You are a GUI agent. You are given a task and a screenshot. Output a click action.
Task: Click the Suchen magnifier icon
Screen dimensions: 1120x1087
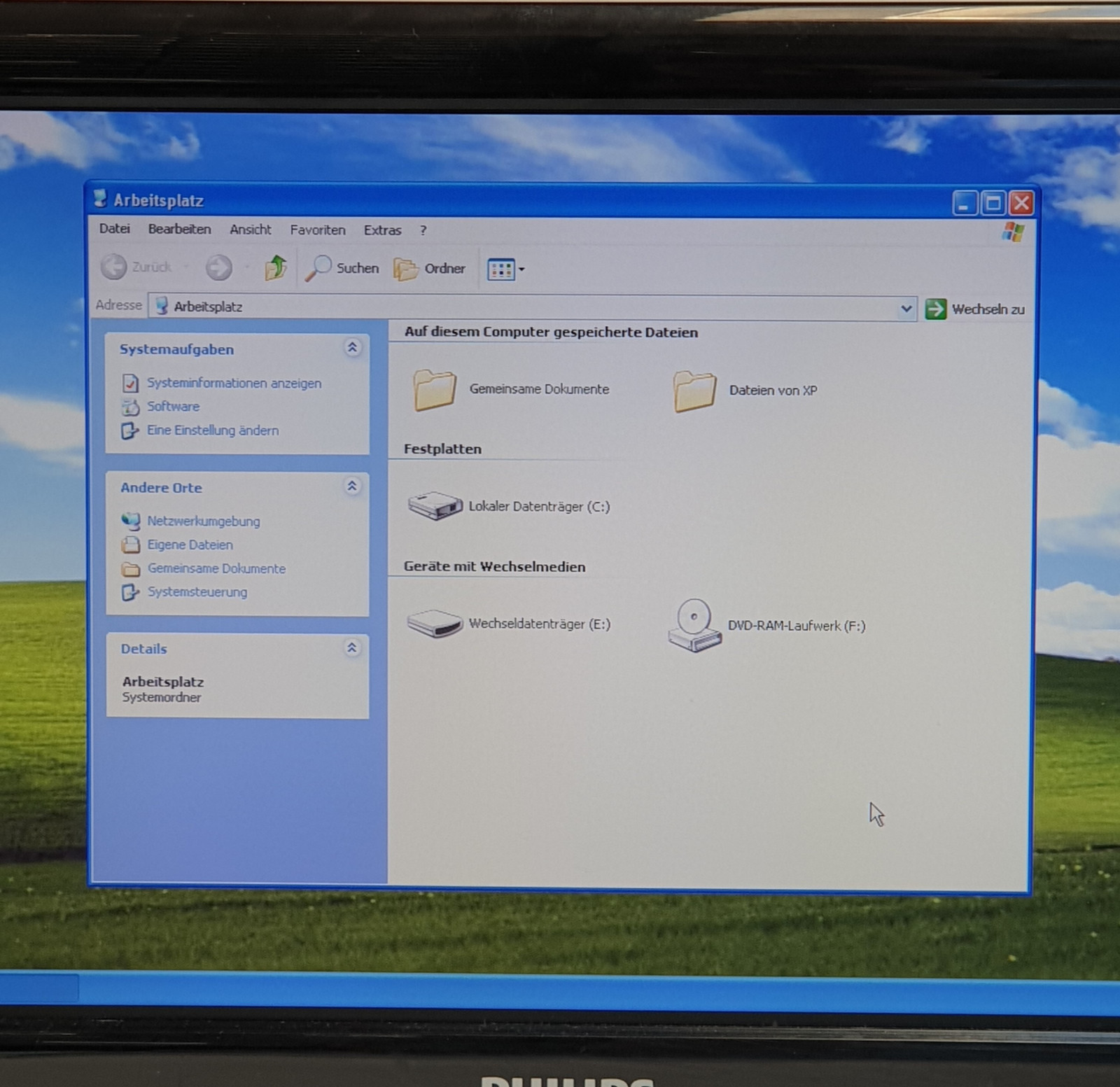[319, 268]
